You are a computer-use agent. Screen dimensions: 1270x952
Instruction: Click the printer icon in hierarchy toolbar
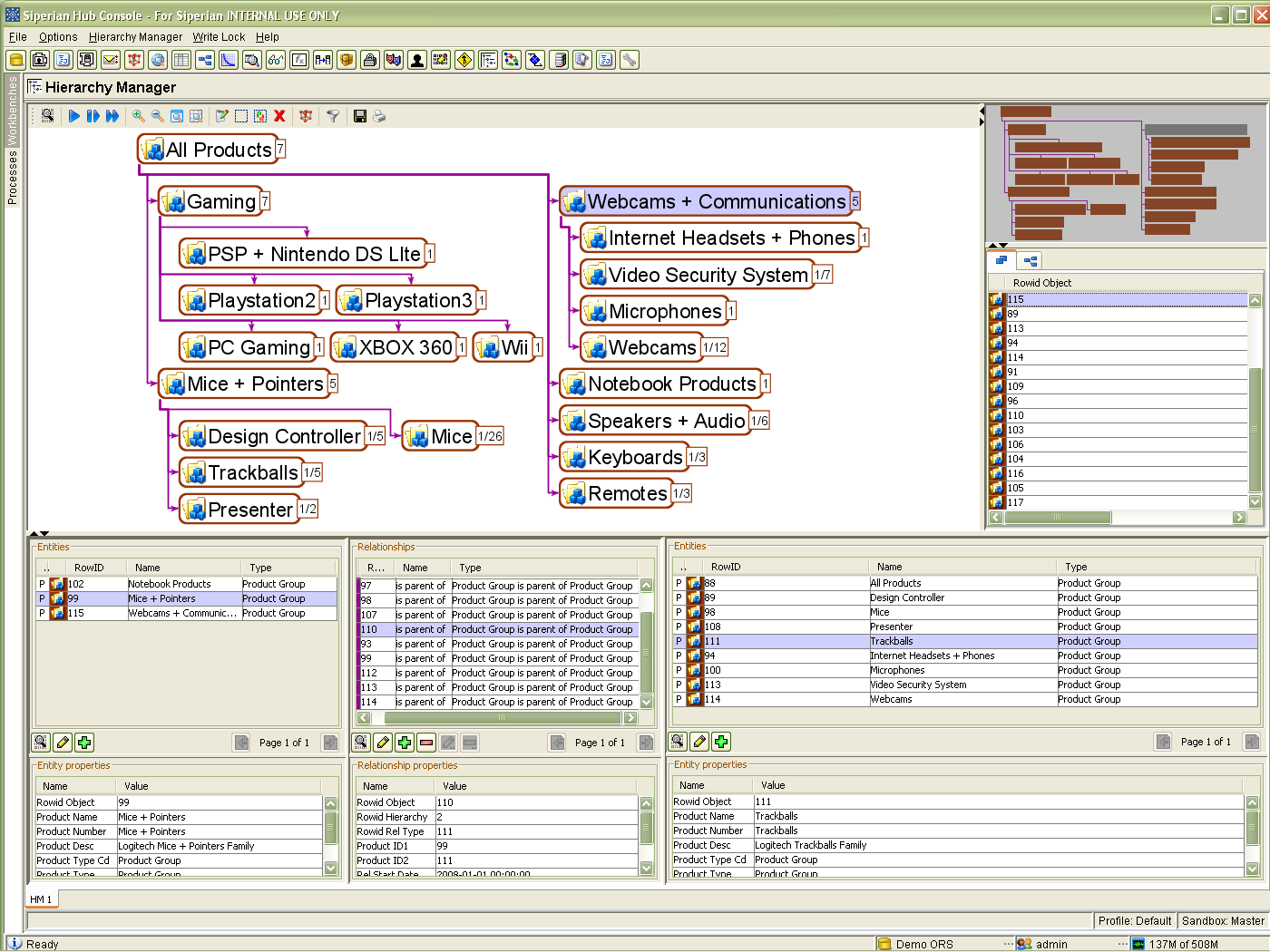[x=379, y=116]
